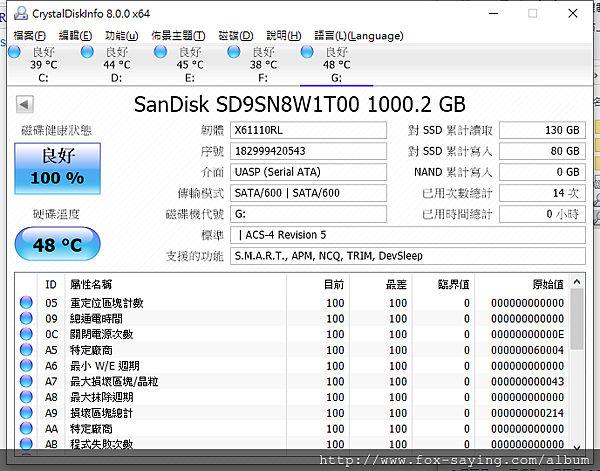Click the status circle for attribute A6
The width and height of the screenshot is (600, 471).
tap(26, 365)
